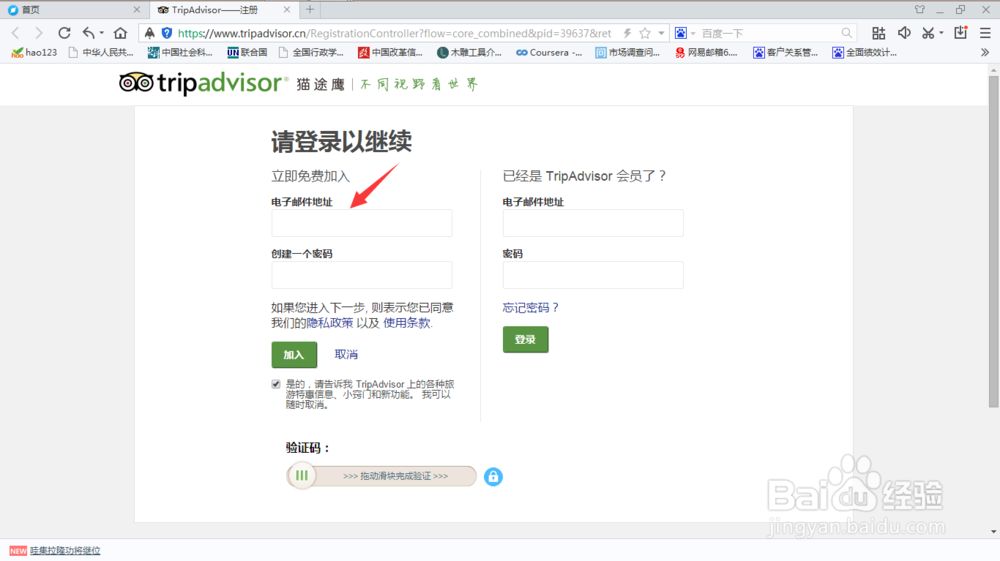Open the extensions grid icon
1000x561 pixels.
click(878, 33)
